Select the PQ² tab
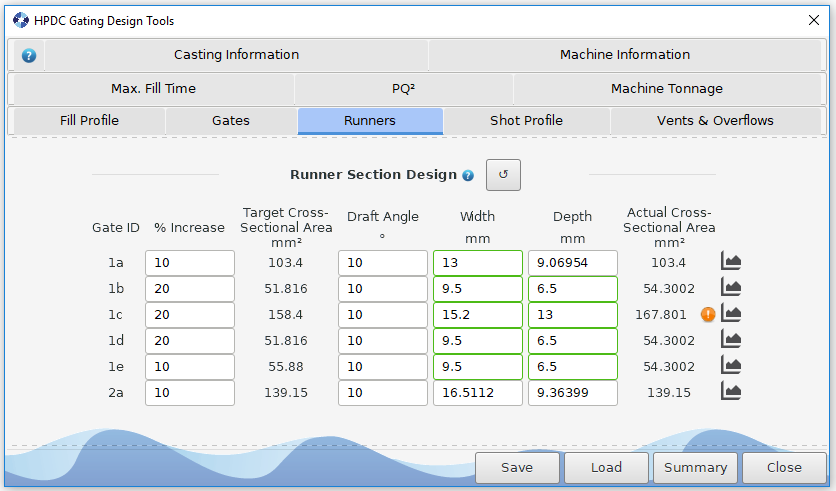The image size is (836, 491). [x=403, y=89]
